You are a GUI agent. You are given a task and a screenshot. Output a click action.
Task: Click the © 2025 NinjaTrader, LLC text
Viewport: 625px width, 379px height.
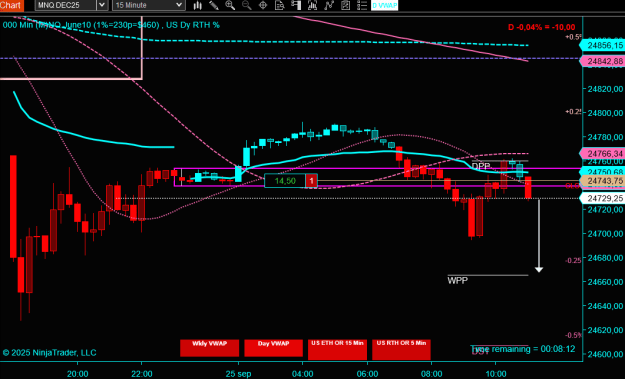pyautogui.click(x=49, y=353)
